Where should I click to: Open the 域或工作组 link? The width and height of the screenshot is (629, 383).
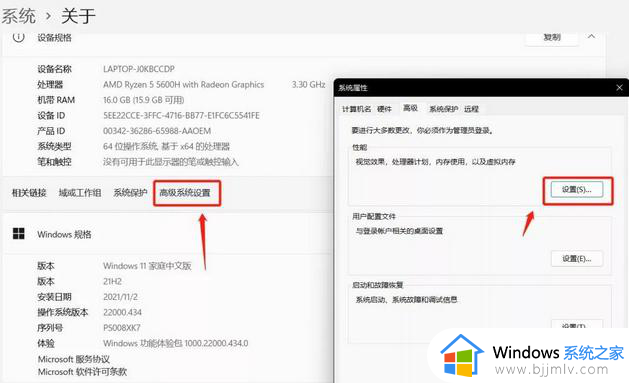click(x=79, y=193)
